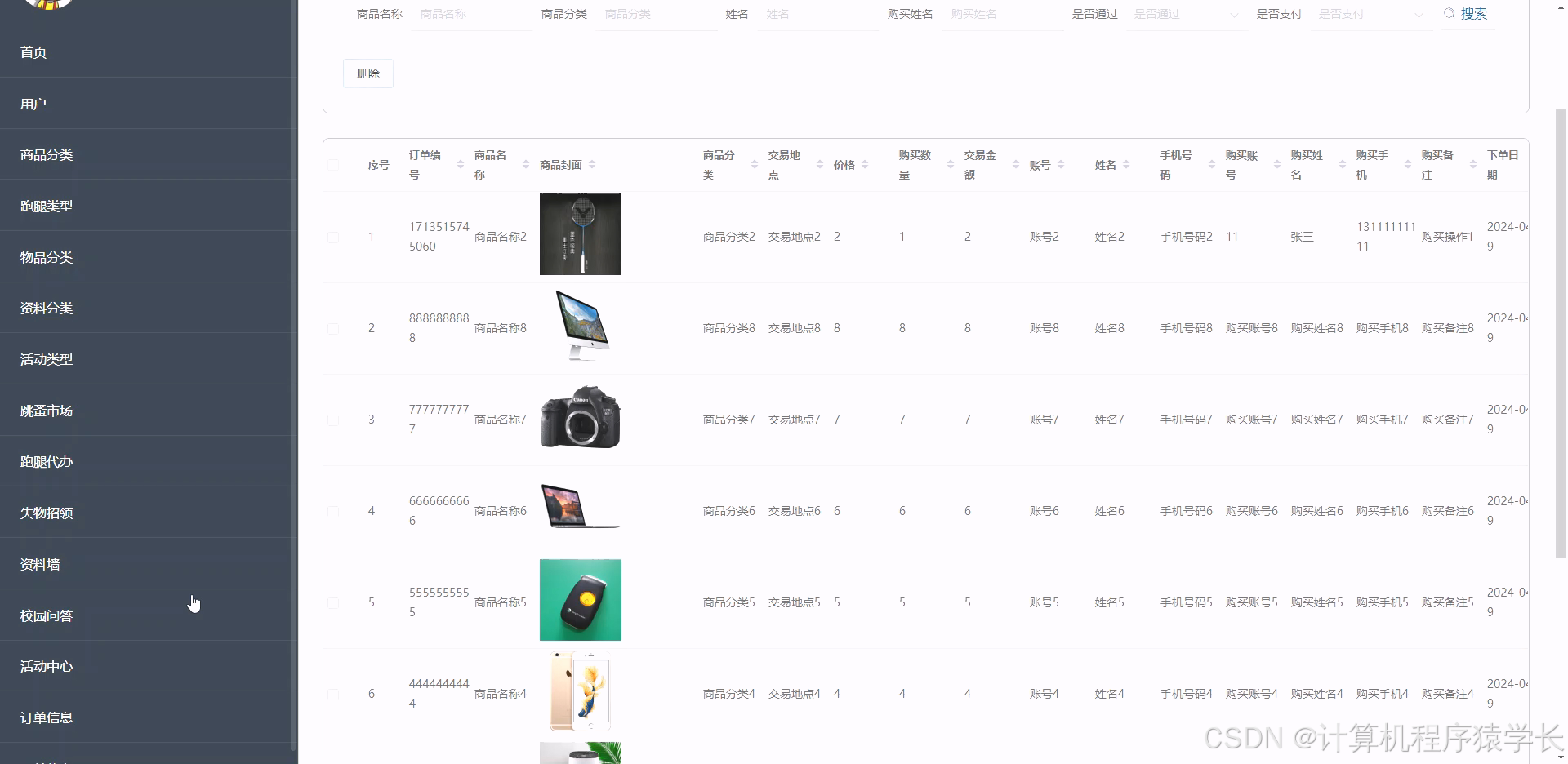Check the checkbox for order 1713515745060
The image size is (1568, 764).
pyautogui.click(x=333, y=237)
